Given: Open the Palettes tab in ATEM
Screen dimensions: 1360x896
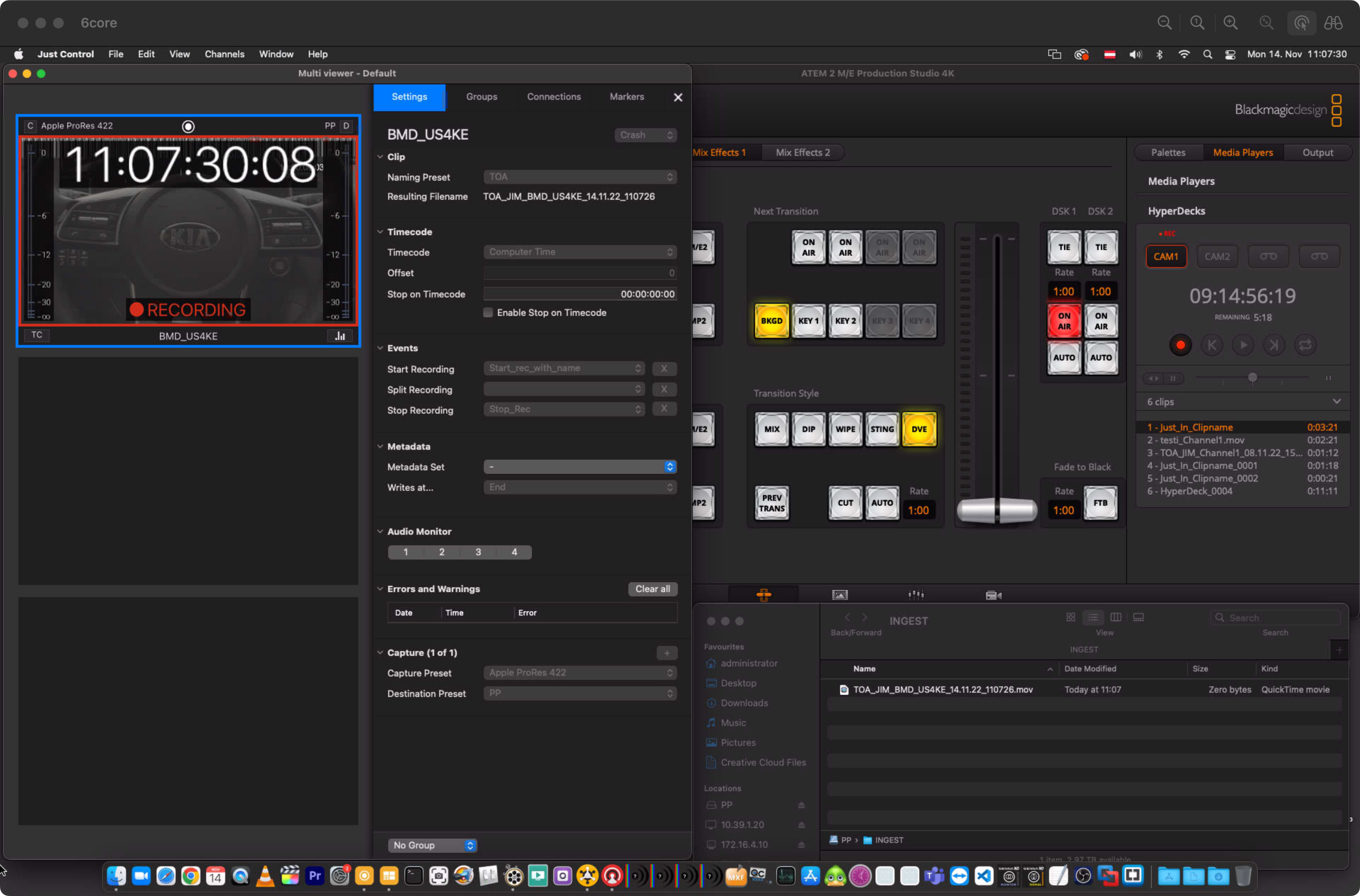Looking at the screenshot, I should 1168,153.
